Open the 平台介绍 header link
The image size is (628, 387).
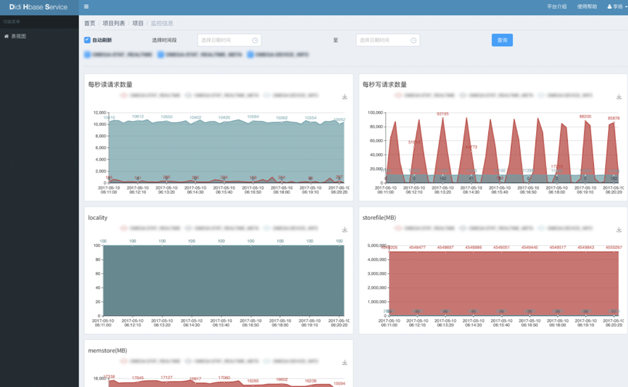[x=557, y=6]
